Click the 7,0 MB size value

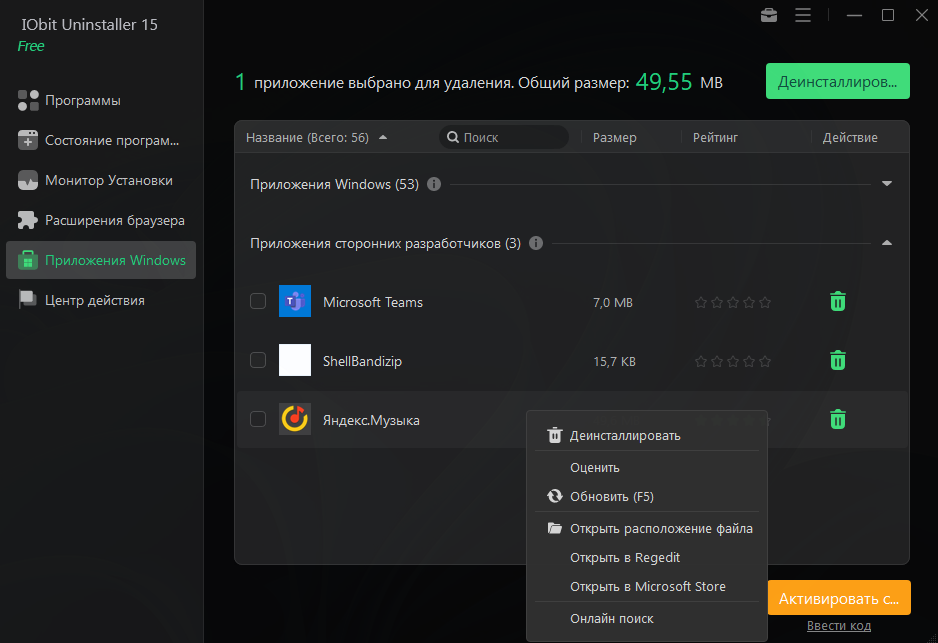(613, 303)
